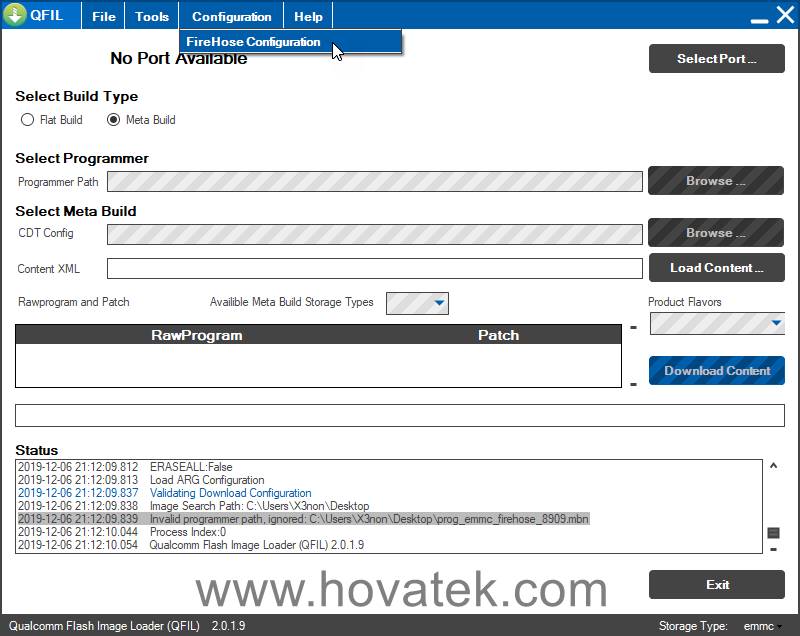Click the minus icon below RawProgram table

coord(633,385)
